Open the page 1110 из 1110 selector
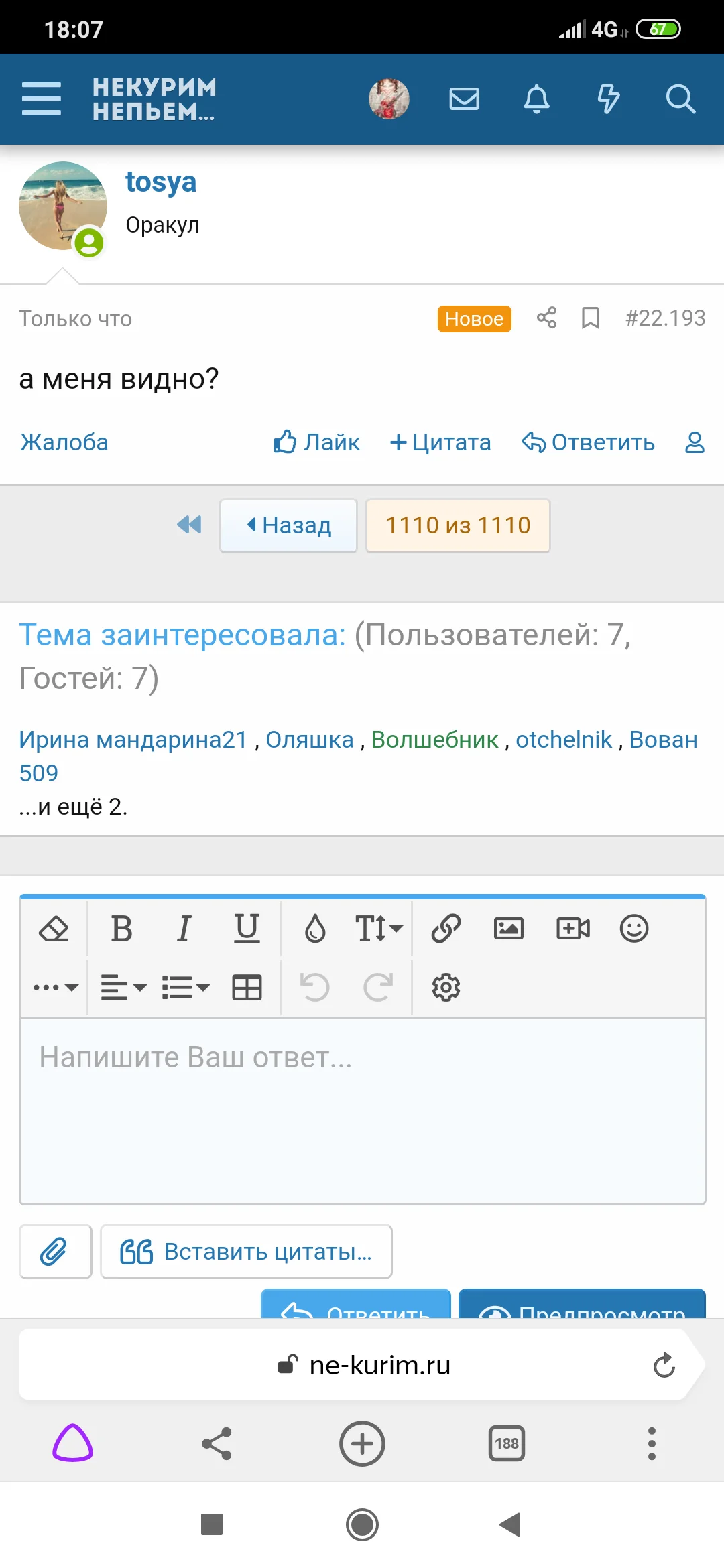 click(458, 525)
